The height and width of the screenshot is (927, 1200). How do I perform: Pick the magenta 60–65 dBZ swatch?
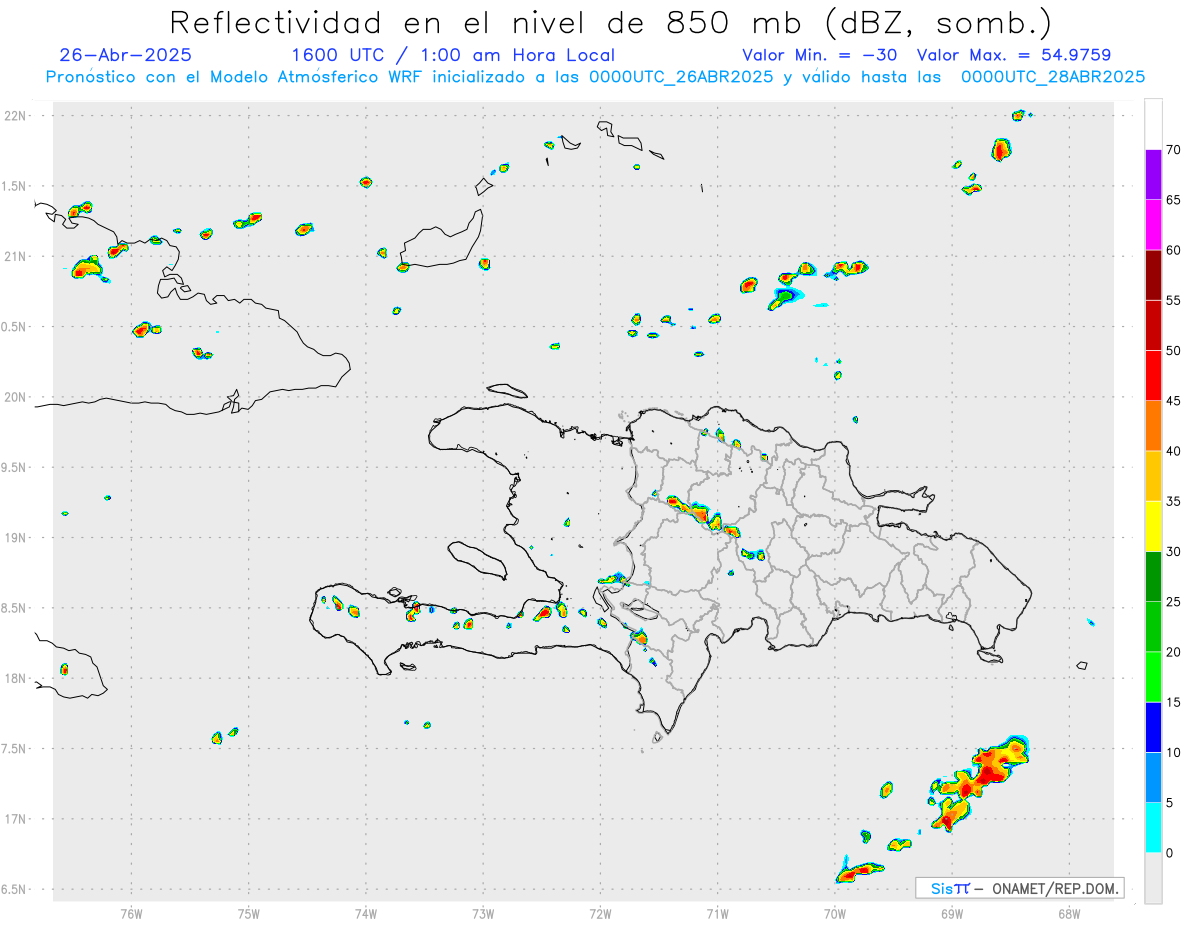click(x=1153, y=225)
